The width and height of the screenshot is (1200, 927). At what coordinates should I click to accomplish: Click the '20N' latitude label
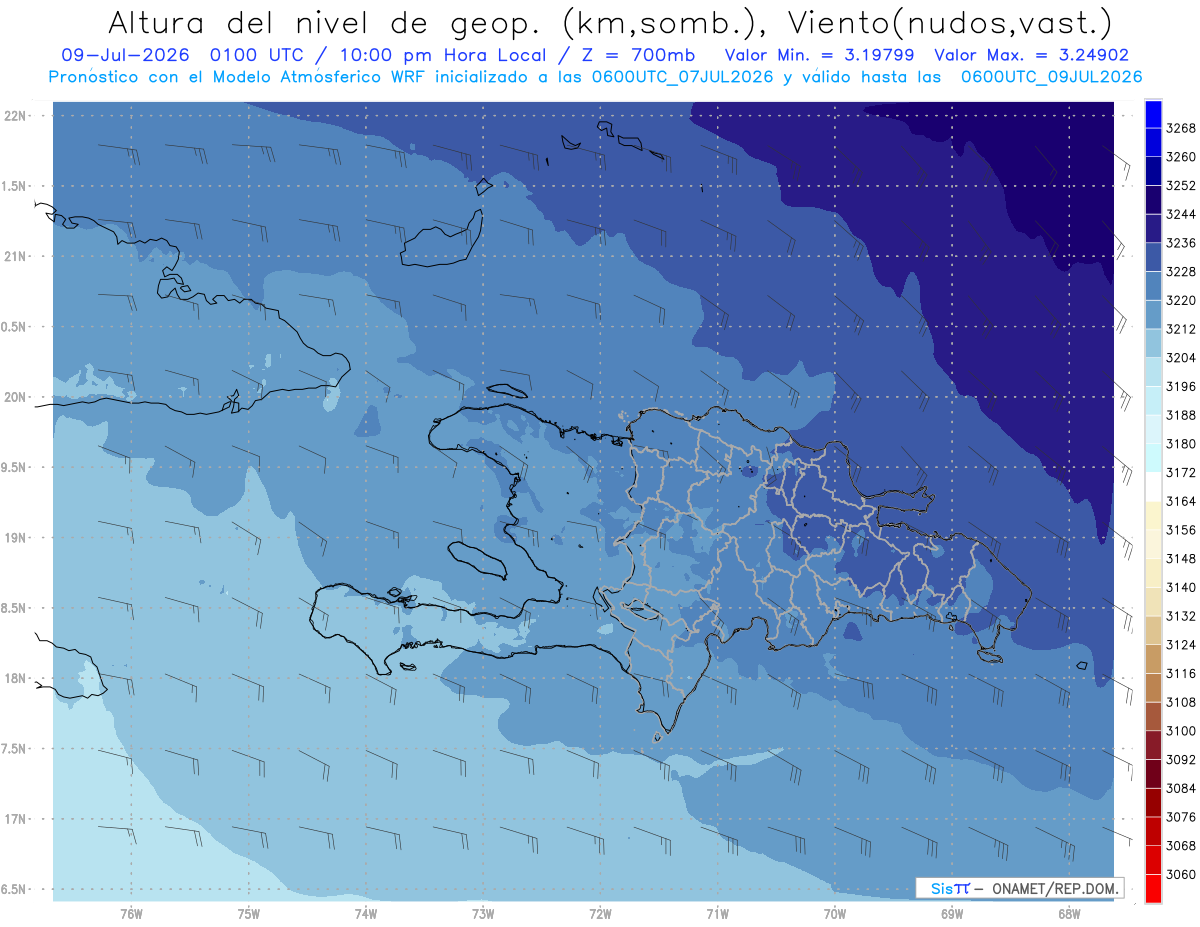tap(17, 397)
